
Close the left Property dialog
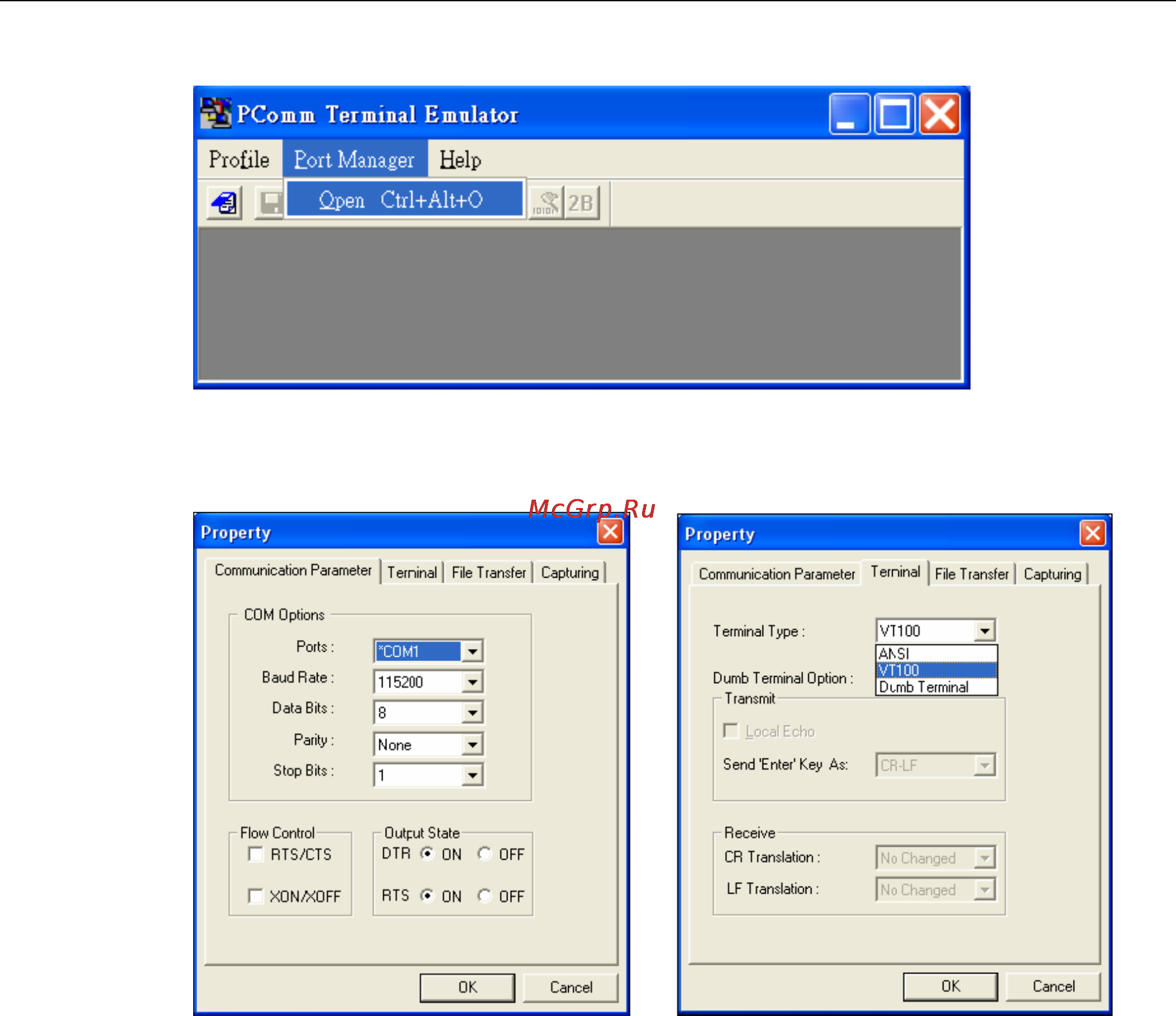tap(611, 532)
